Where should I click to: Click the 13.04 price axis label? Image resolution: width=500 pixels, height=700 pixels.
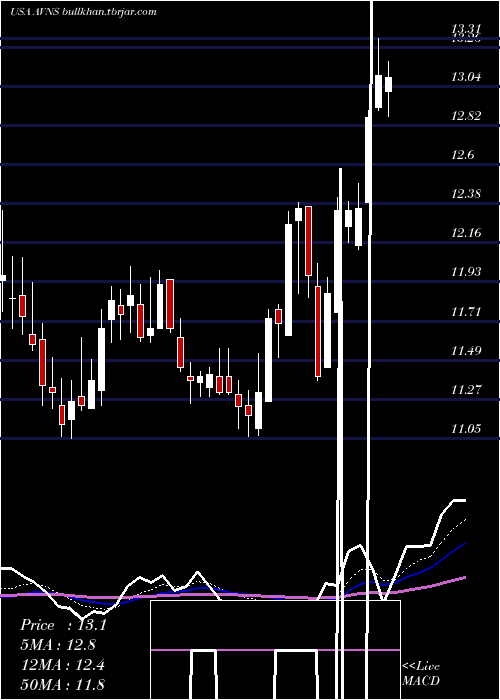pos(466,77)
